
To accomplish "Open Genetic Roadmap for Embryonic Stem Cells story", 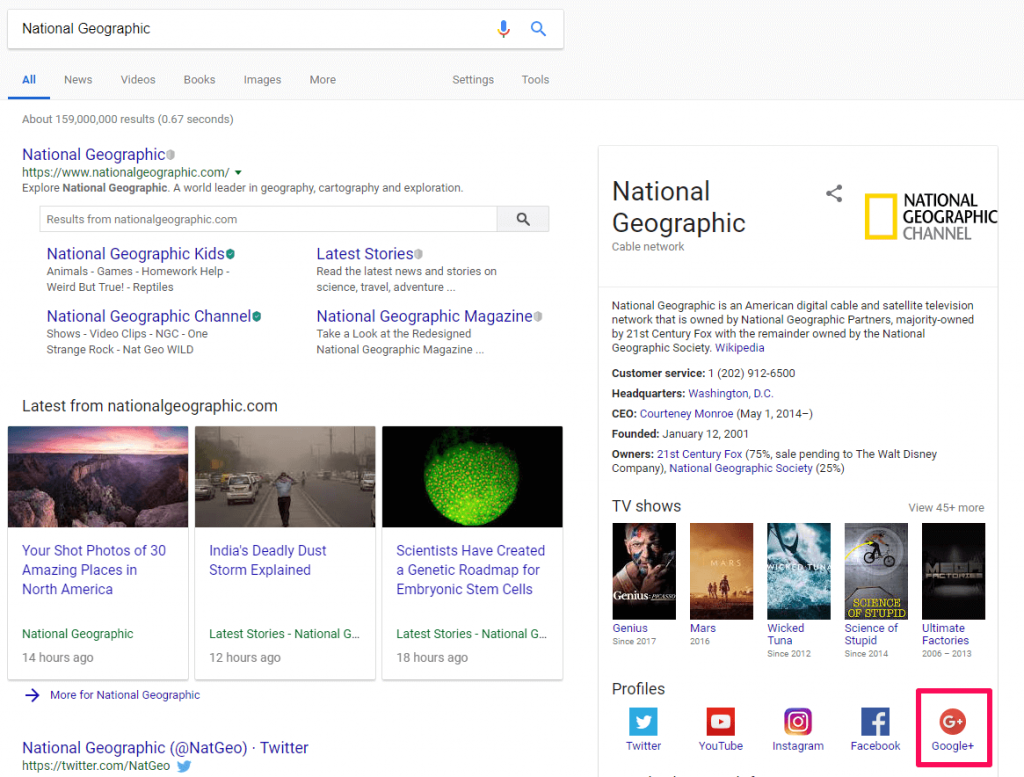I will 470,570.
